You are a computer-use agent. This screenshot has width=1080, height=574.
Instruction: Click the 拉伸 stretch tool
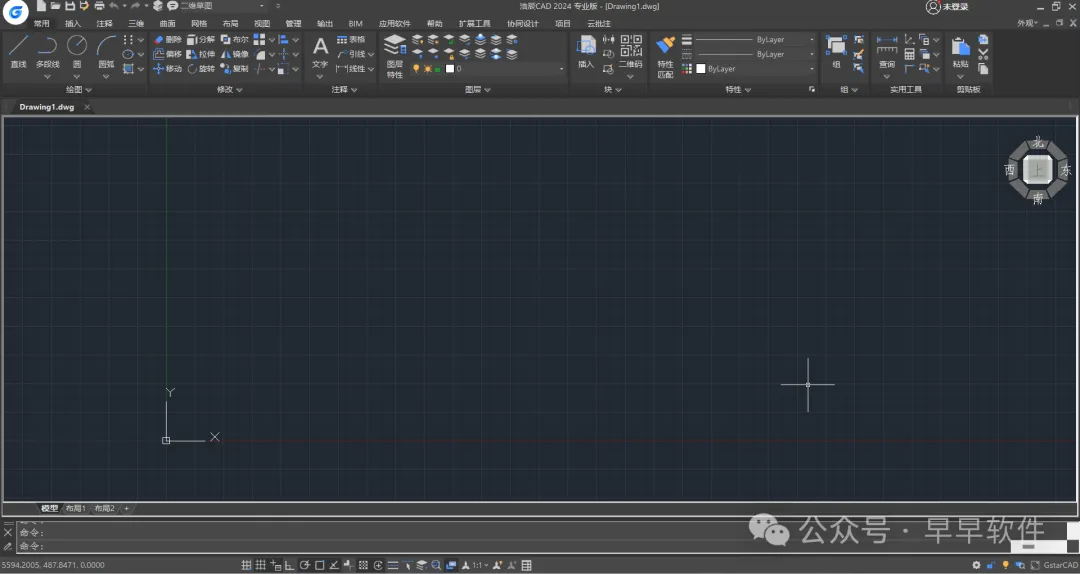(x=201, y=54)
